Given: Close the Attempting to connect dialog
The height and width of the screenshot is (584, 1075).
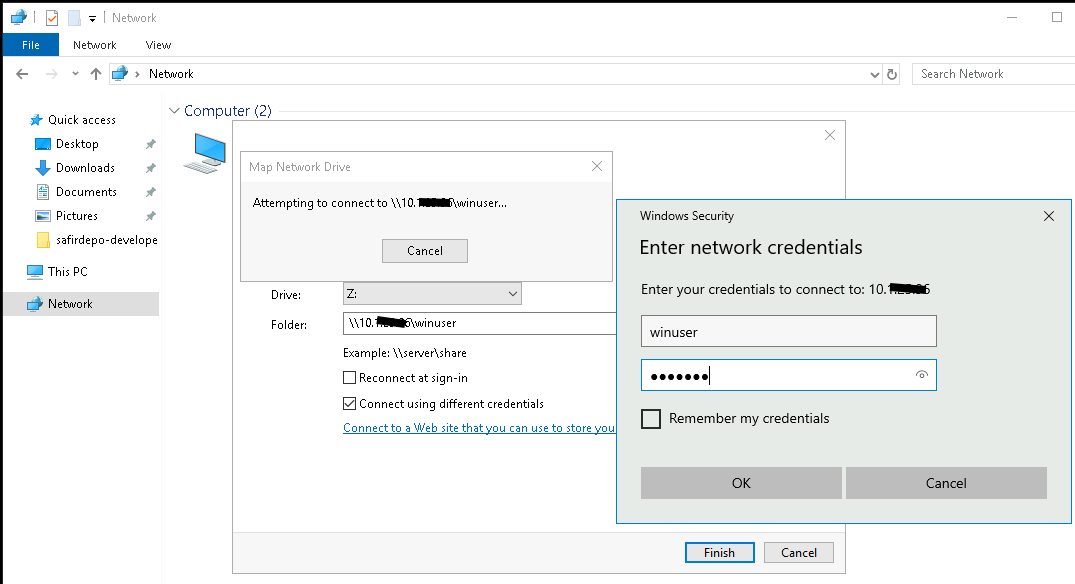Looking at the screenshot, I should (x=596, y=166).
